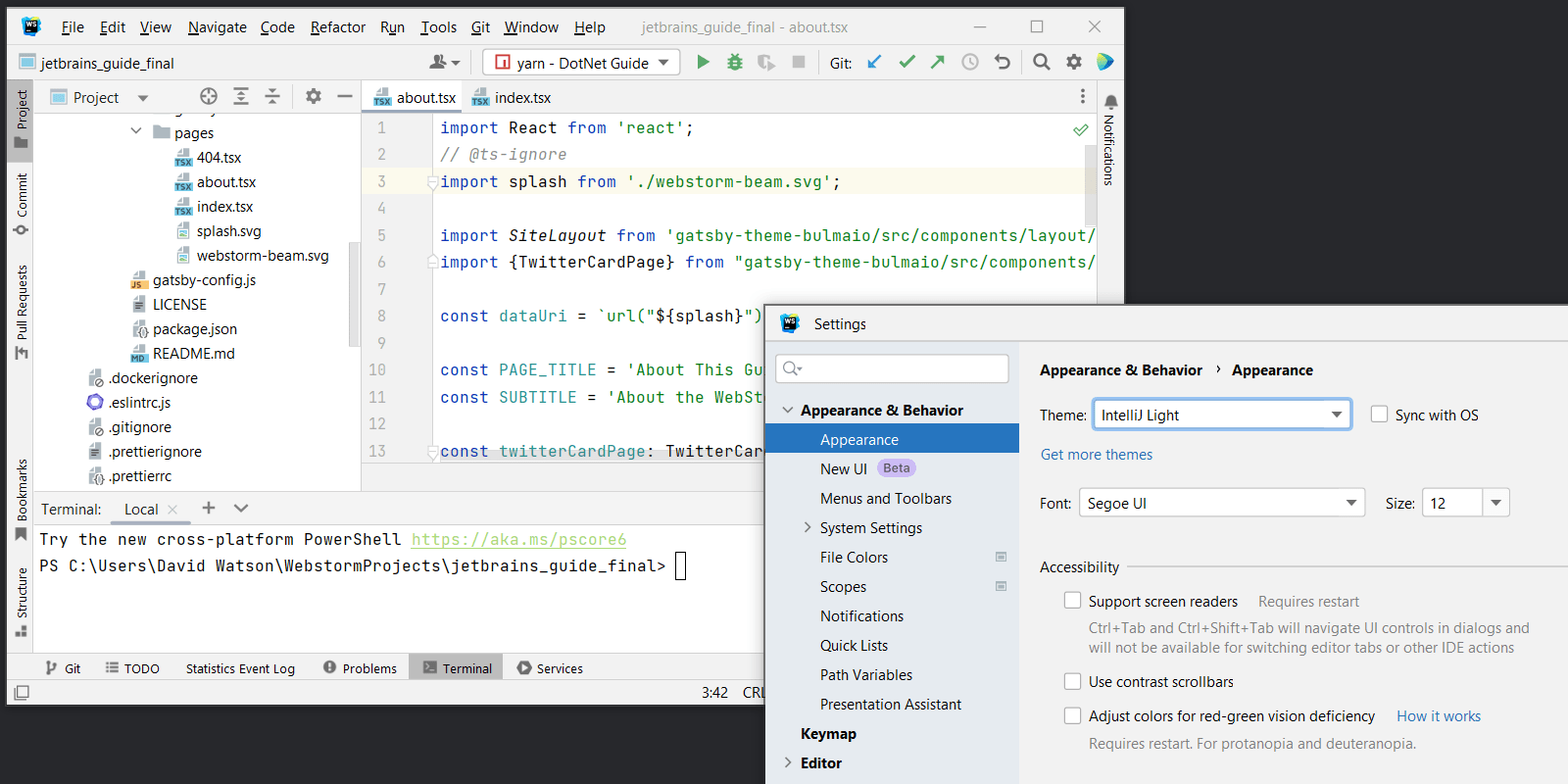The height and width of the screenshot is (784, 1568).
Task: Click the Search Everywhere magnifier icon
Action: pos(1041,62)
